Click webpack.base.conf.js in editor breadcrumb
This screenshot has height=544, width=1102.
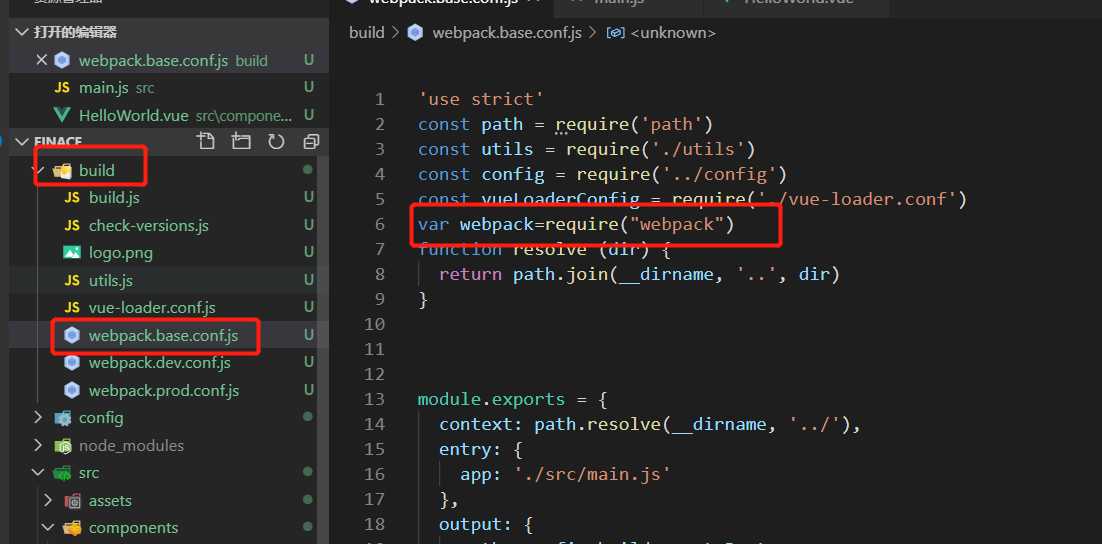click(507, 33)
